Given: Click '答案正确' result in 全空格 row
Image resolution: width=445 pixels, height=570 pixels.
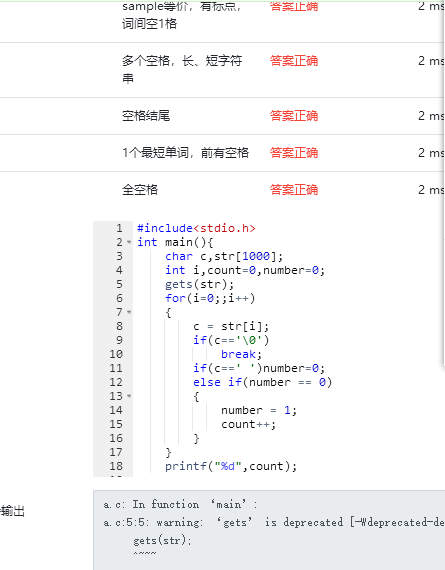Looking at the screenshot, I should point(294,189).
